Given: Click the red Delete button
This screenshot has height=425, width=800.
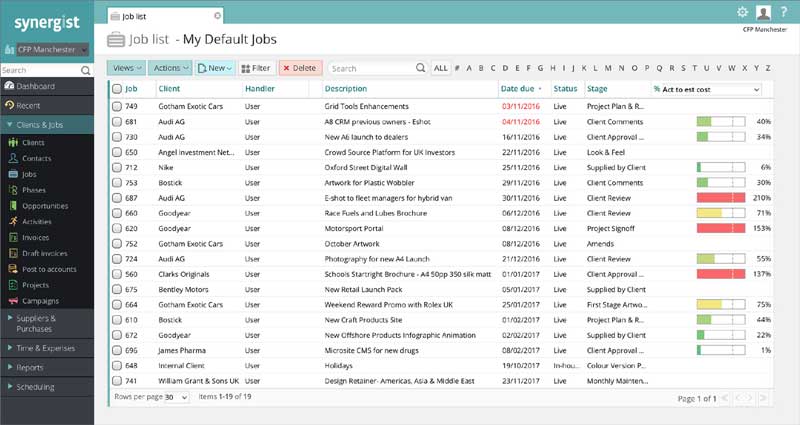Looking at the screenshot, I should [299, 68].
